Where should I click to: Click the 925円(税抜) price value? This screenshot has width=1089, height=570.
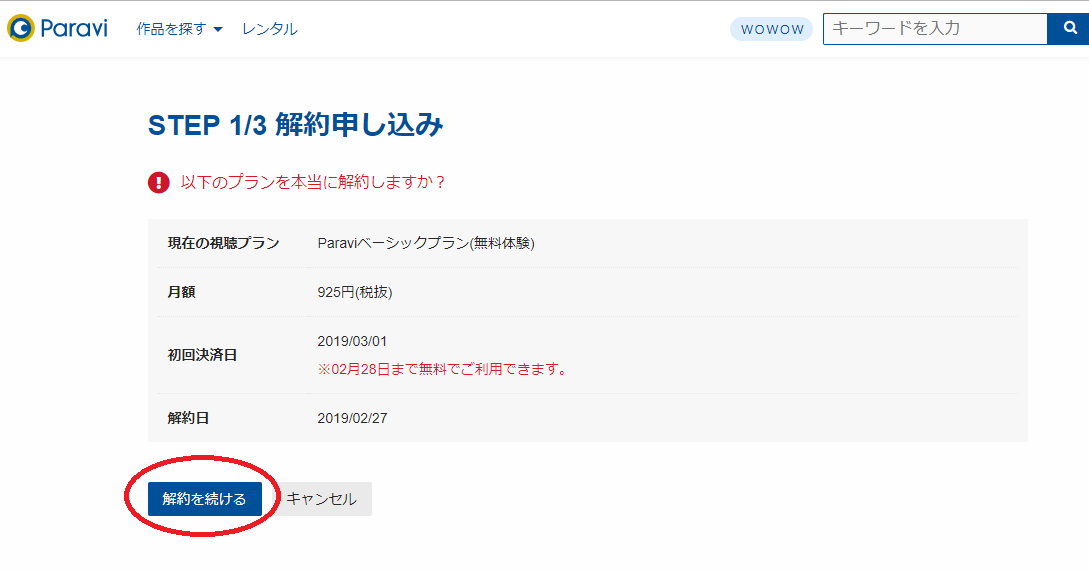click(355, 292)
